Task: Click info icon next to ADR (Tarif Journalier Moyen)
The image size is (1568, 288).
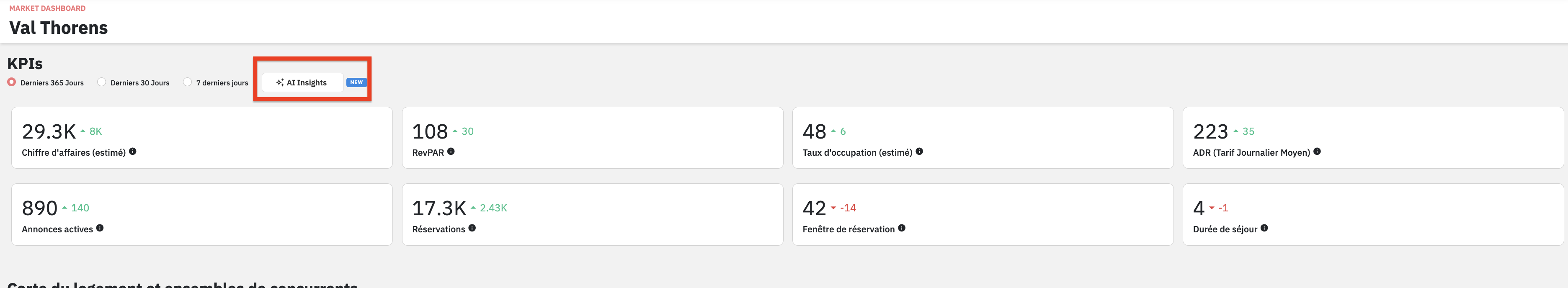Action: click(1317, 152)
